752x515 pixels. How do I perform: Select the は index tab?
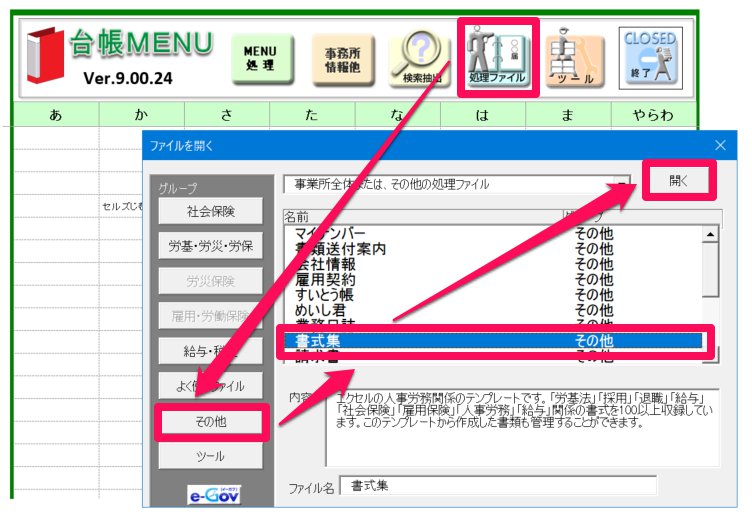point(482,115)
